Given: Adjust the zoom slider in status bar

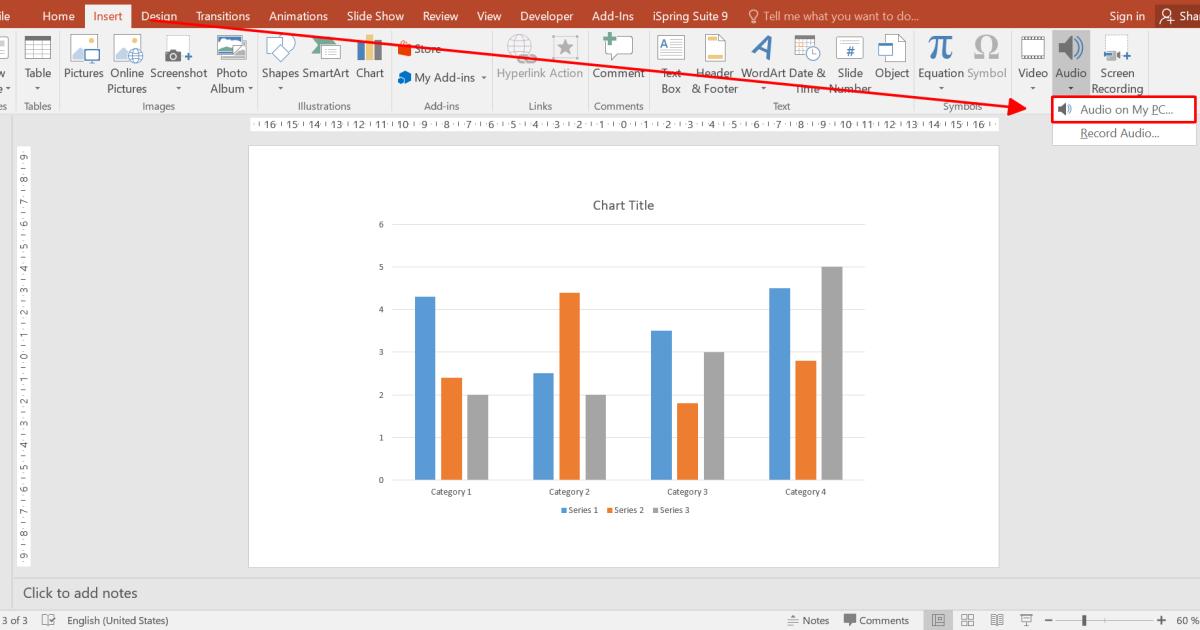Looking at the screenshot, I should pos(1084,620).
